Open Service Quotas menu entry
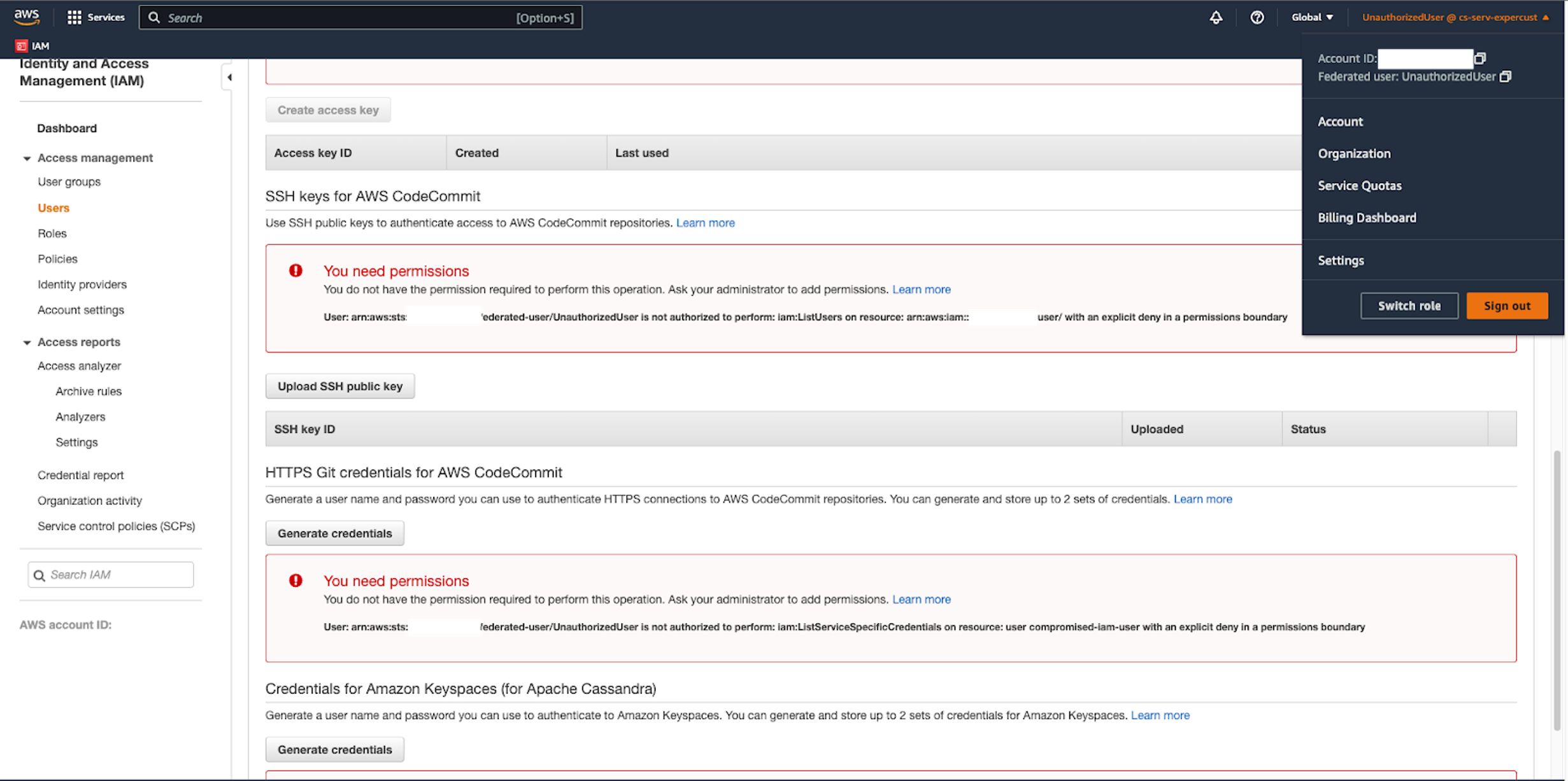This screenshot has width=1568, height=781. [1360, 185]
